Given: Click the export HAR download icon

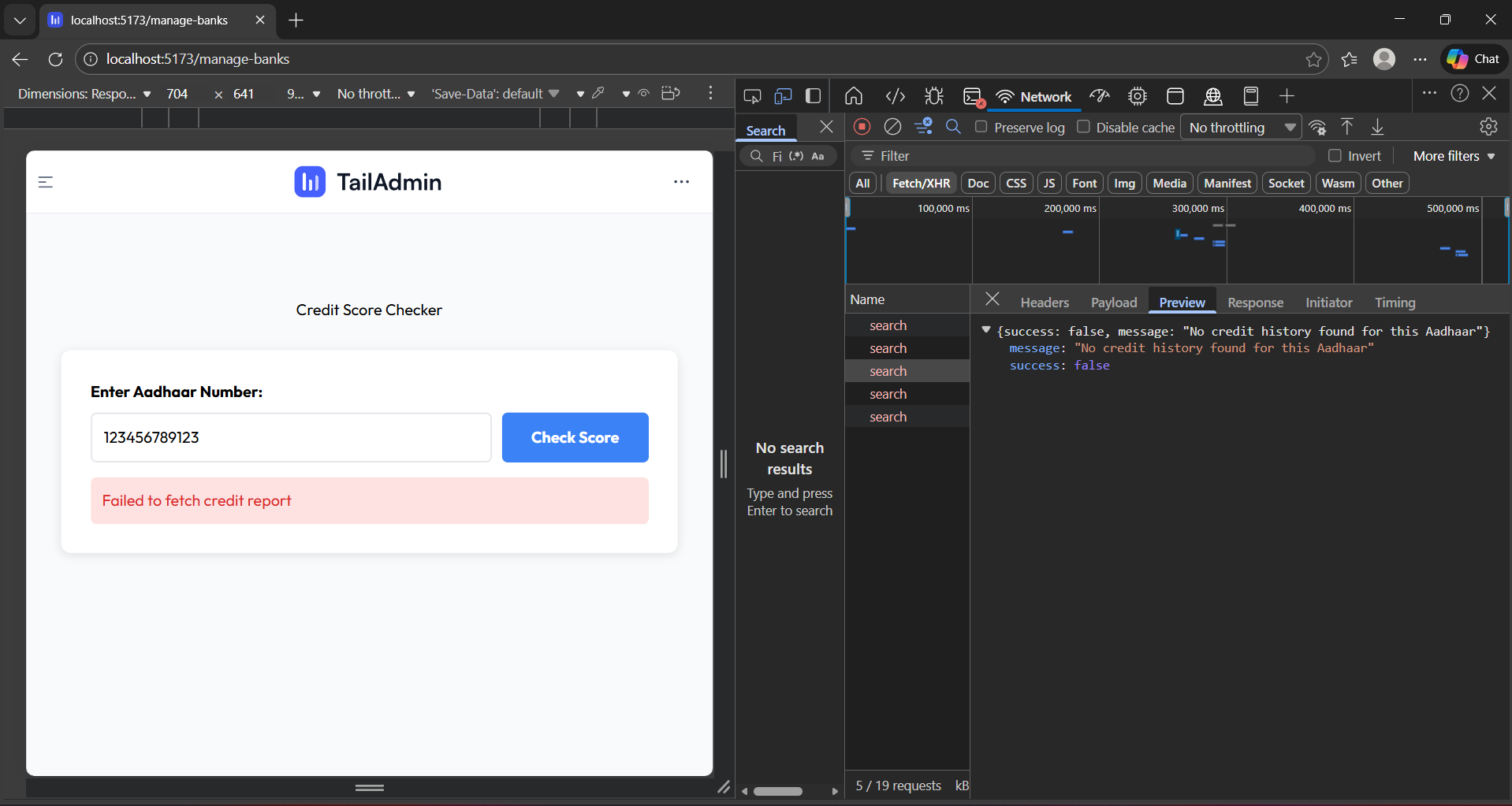Looking at the screenshot, I should [1377, 127].
